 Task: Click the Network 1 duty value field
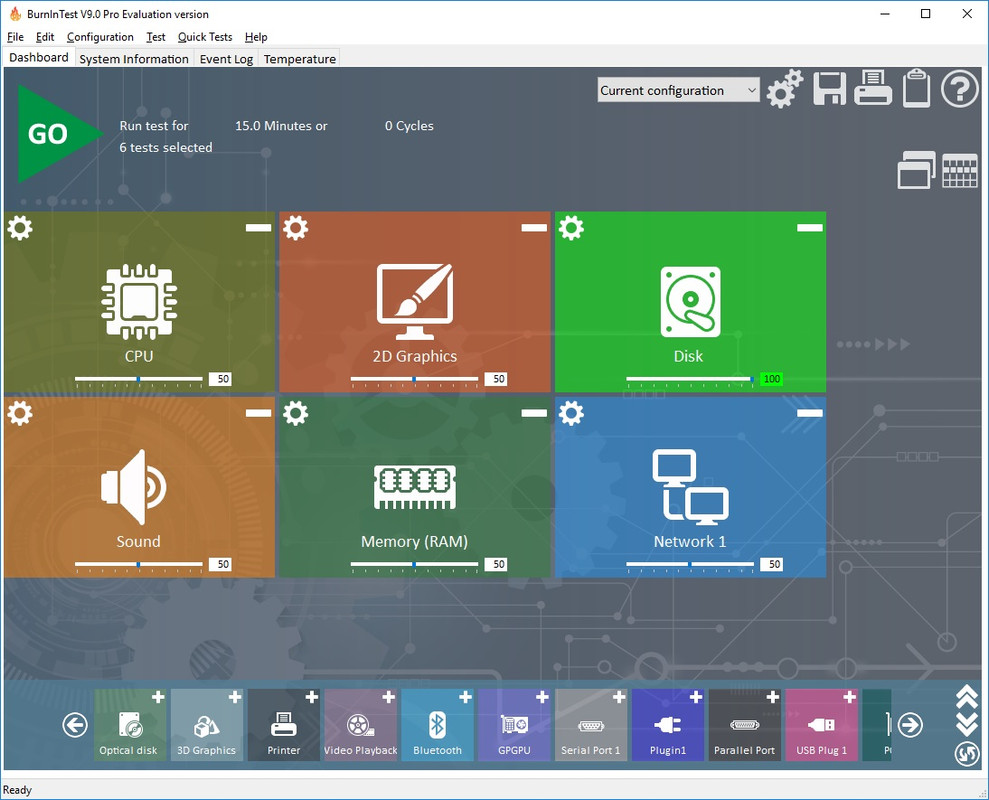pyautogui.click(x=771, y=565)
